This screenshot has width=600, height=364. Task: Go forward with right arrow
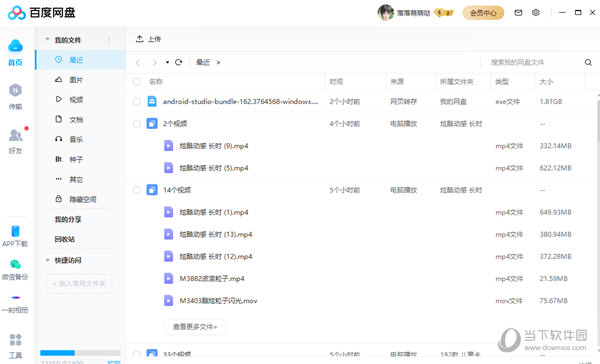click(155, 62)
